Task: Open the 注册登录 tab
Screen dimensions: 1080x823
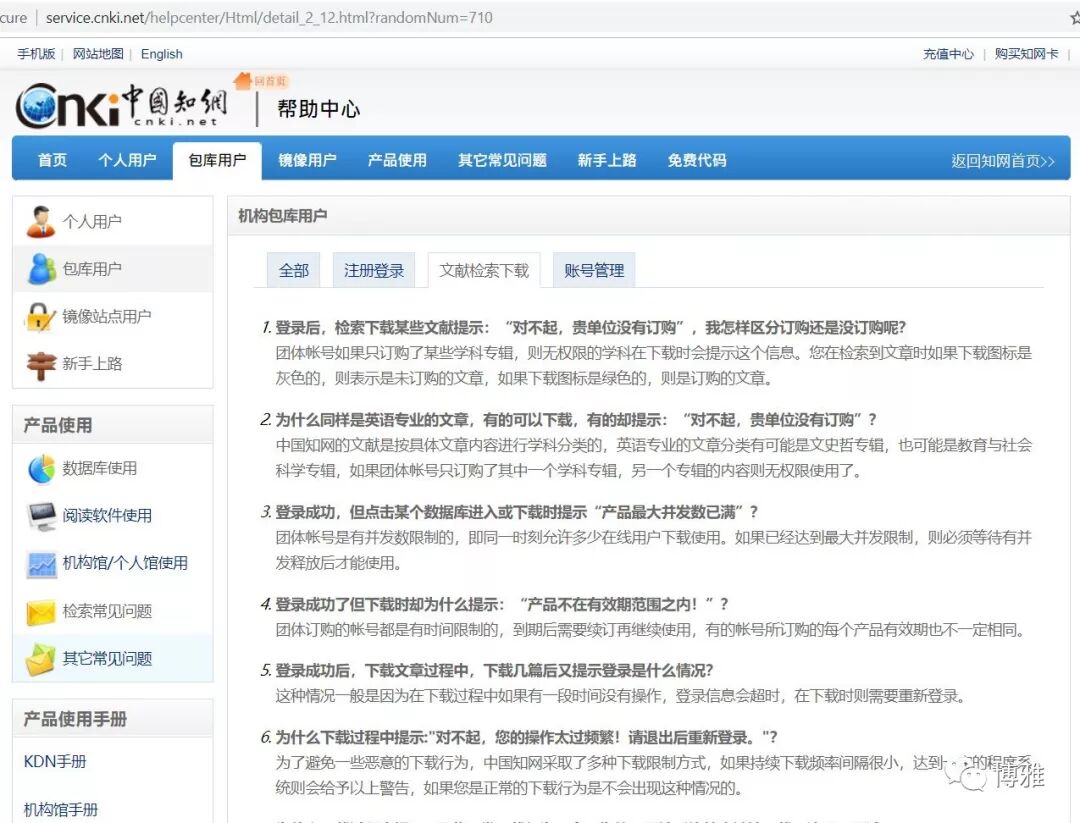Action: click(x=374, y=270)
